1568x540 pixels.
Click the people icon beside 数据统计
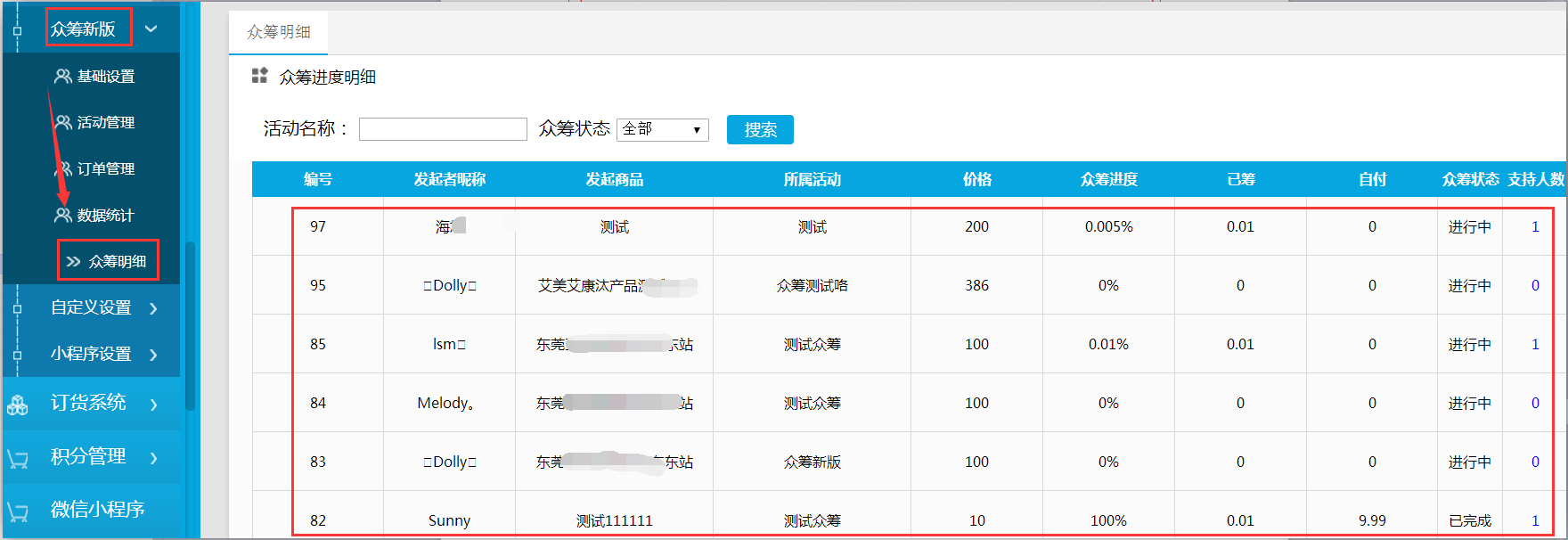[62, 216]
